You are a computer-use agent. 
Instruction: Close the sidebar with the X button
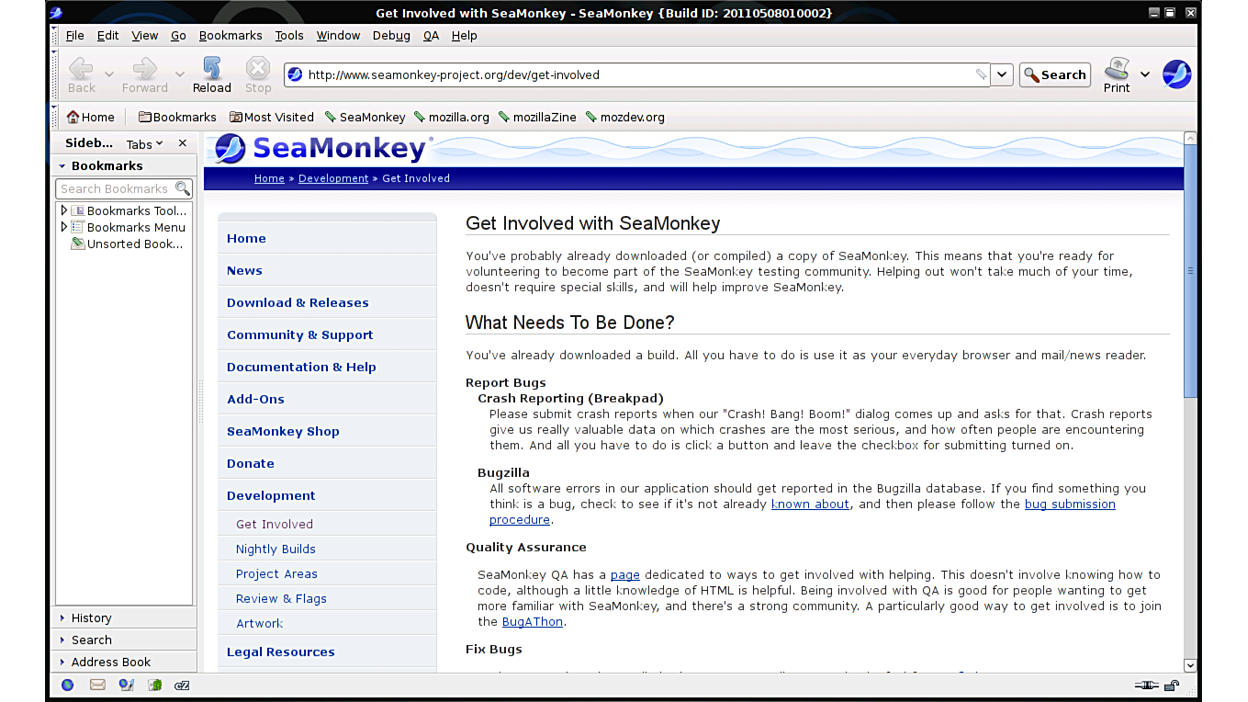pos(182,143)
